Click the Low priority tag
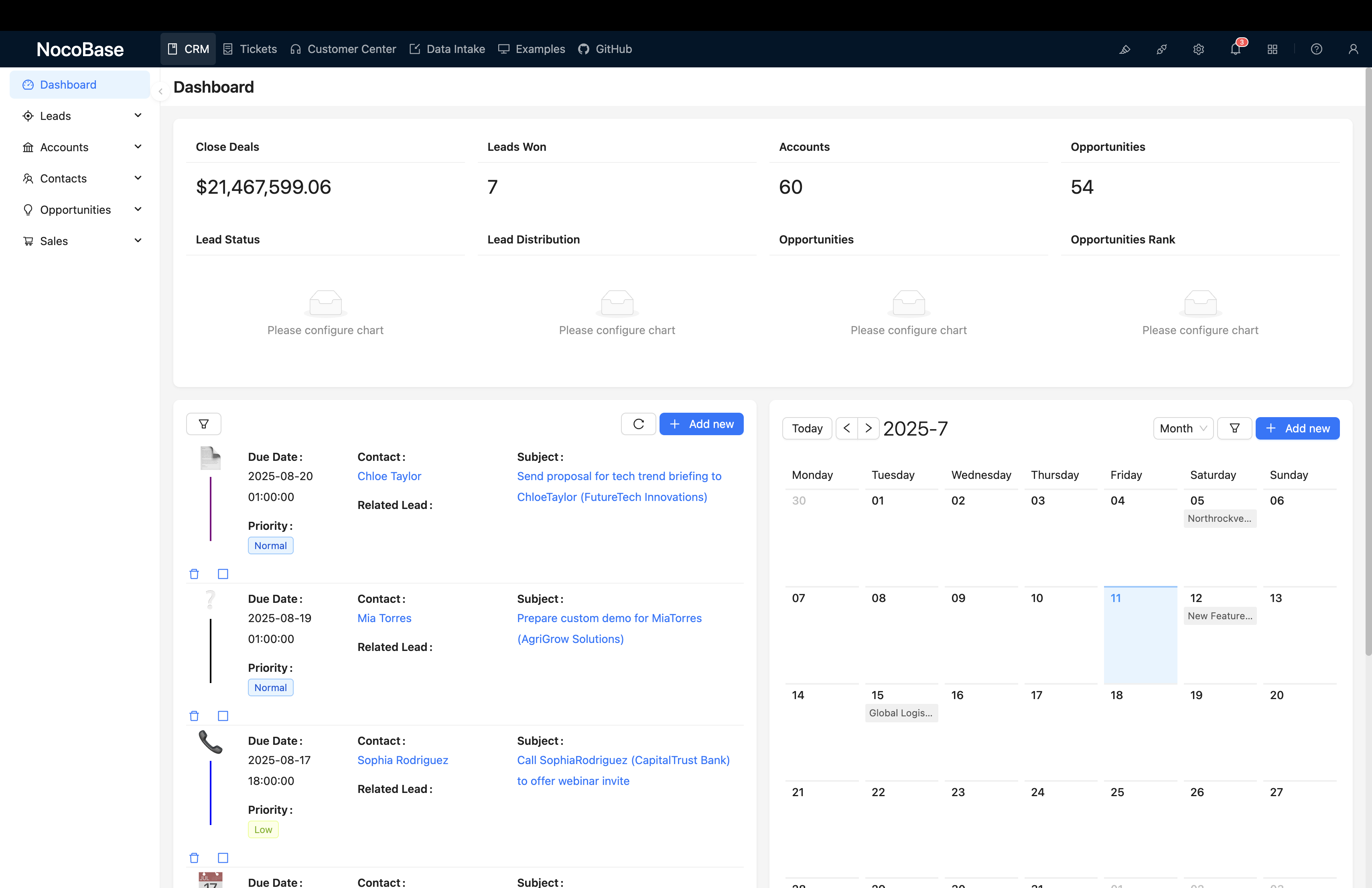Viewport: 1372px width, 888px height. coord(264,829)
